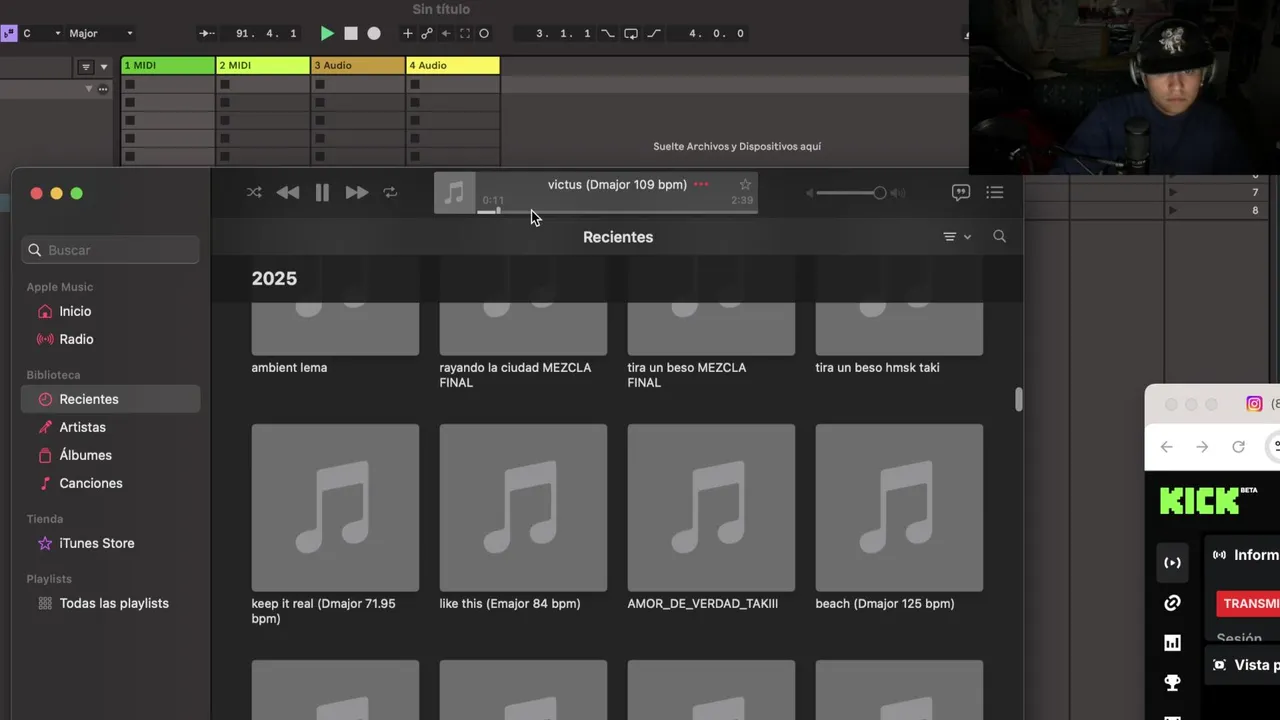Open Canciones in the Music sidebar
Screen dimensions: 1280x720
coord(111,483)
